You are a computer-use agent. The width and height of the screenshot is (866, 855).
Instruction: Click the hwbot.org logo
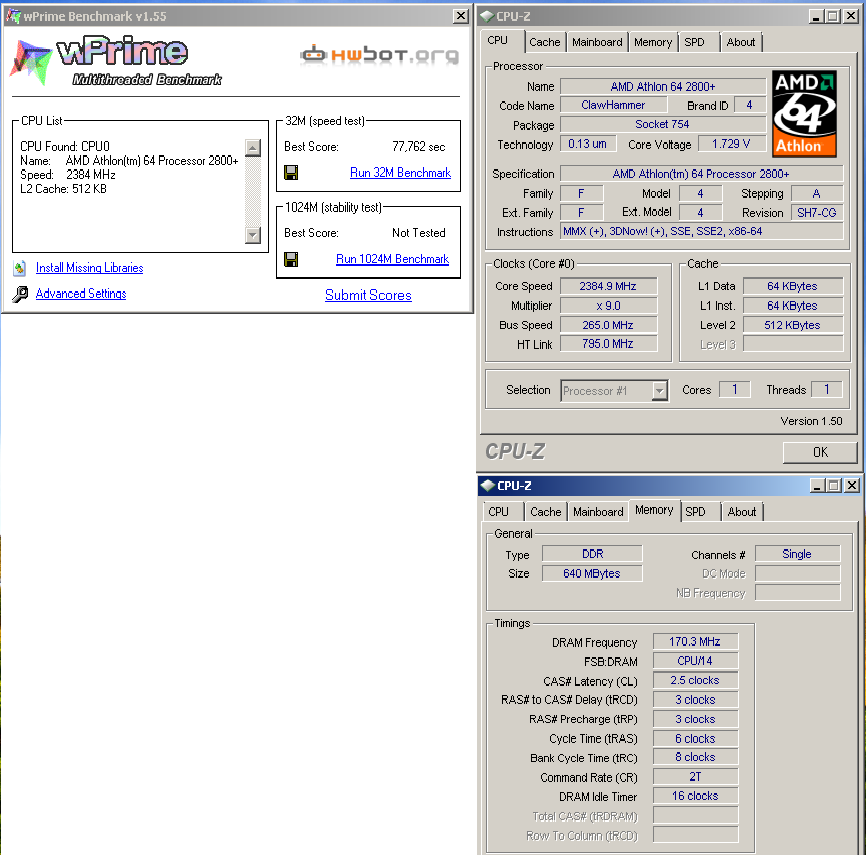tap(379, 54)
